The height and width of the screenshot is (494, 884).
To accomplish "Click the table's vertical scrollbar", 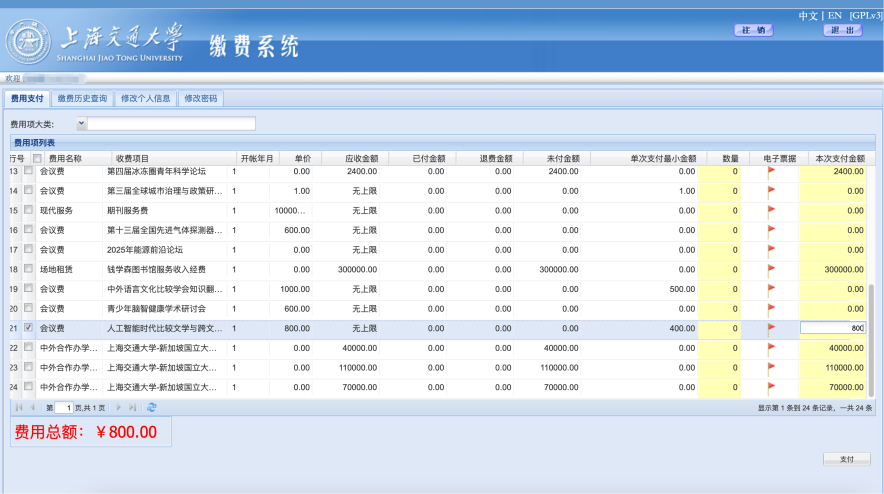I will click(870, 340).
